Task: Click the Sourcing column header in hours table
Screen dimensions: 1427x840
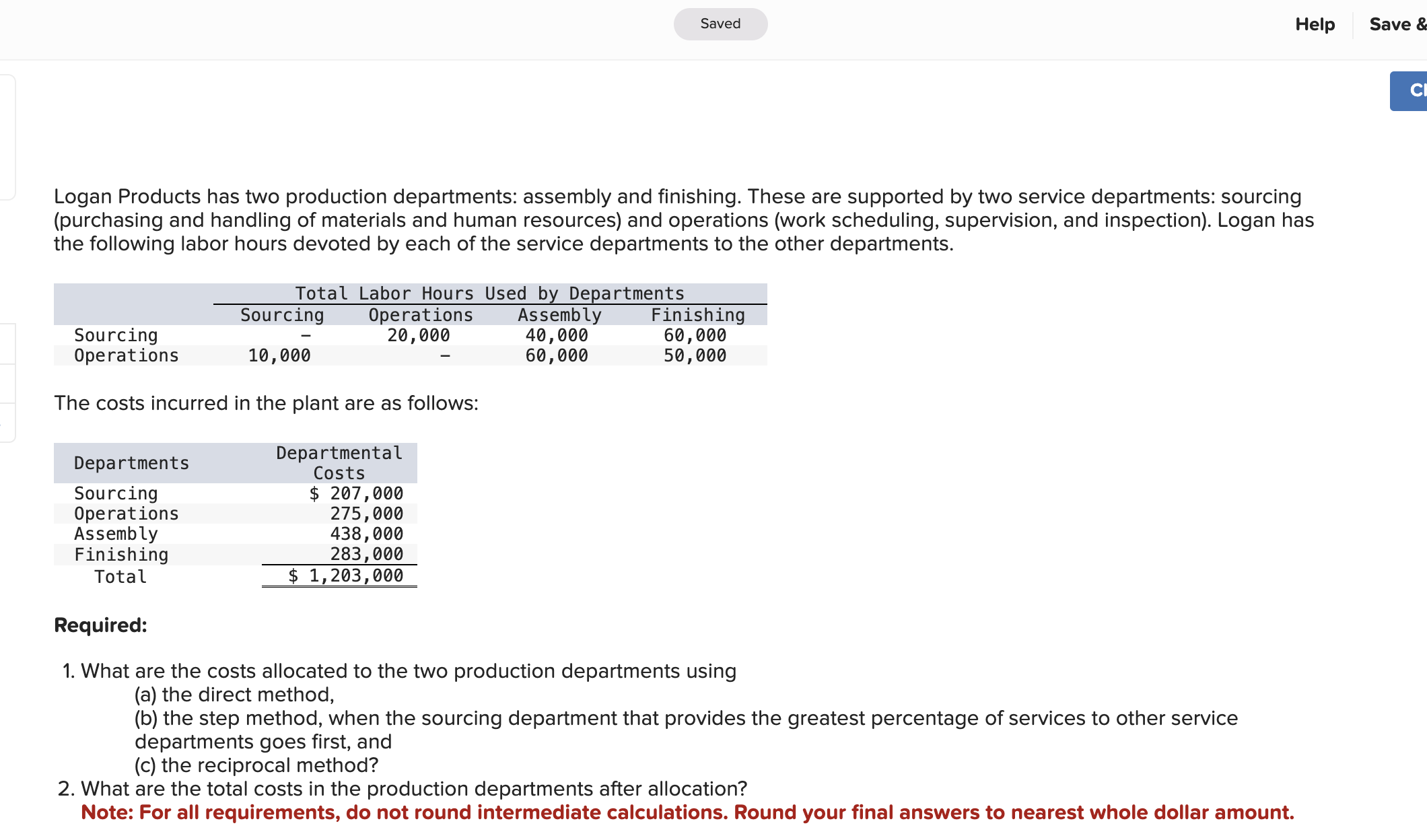Action: click(282, 315)
